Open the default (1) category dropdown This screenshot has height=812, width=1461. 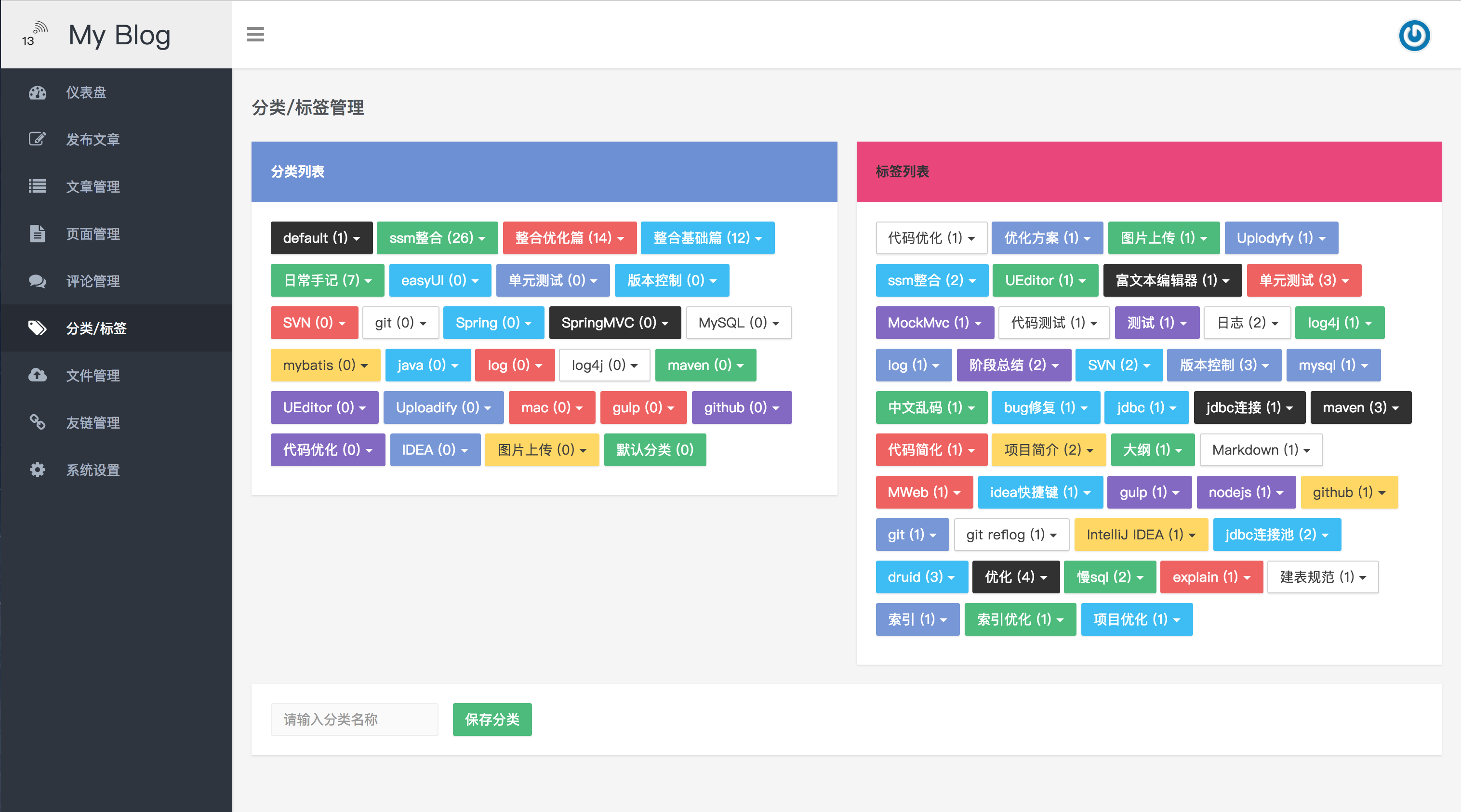pyautogui.click(x=321, y=237)
